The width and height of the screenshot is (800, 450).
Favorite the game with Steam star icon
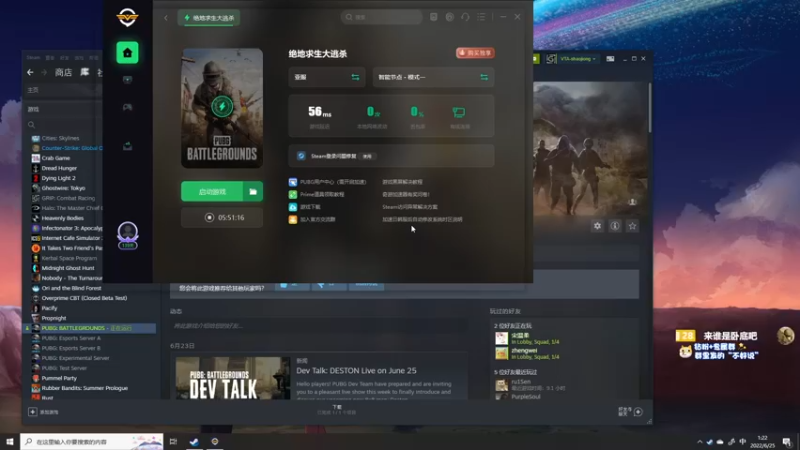click(633, 226)
